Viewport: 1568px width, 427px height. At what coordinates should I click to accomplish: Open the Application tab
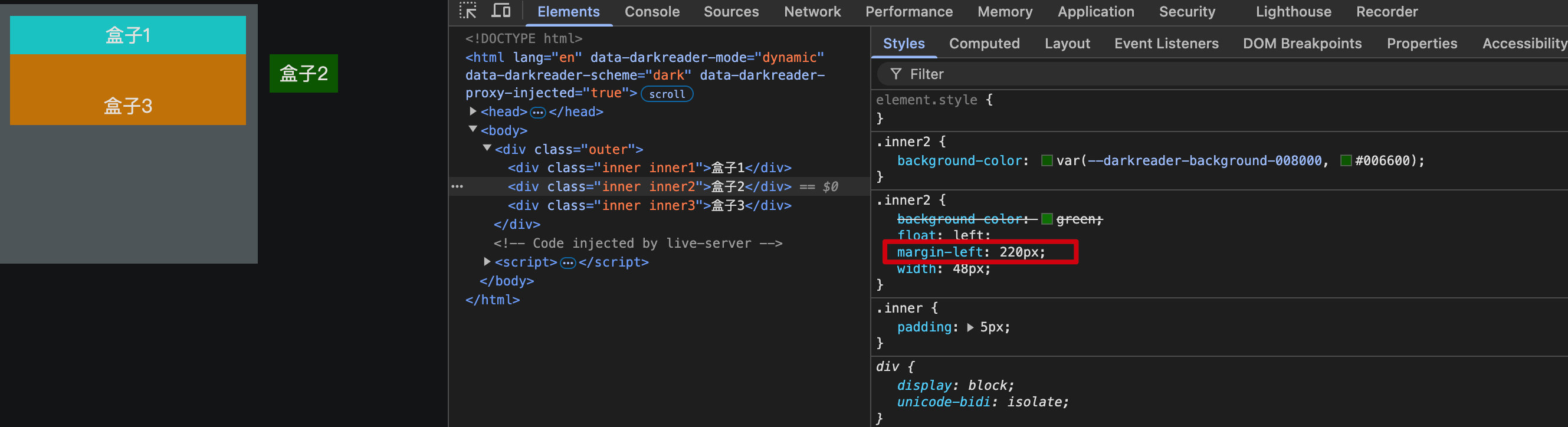[1095, 12]
